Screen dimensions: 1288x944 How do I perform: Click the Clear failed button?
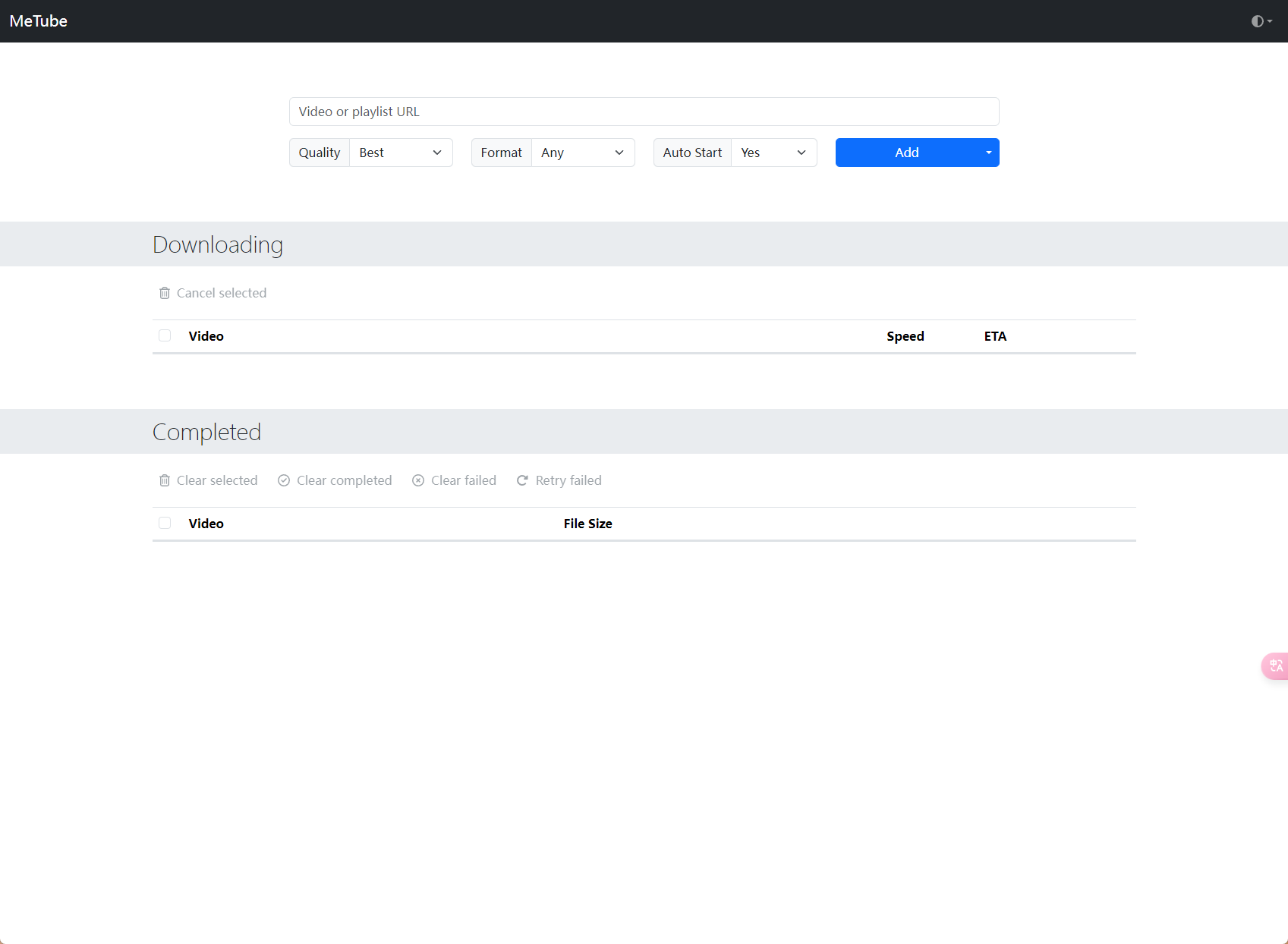coord(454,480)
